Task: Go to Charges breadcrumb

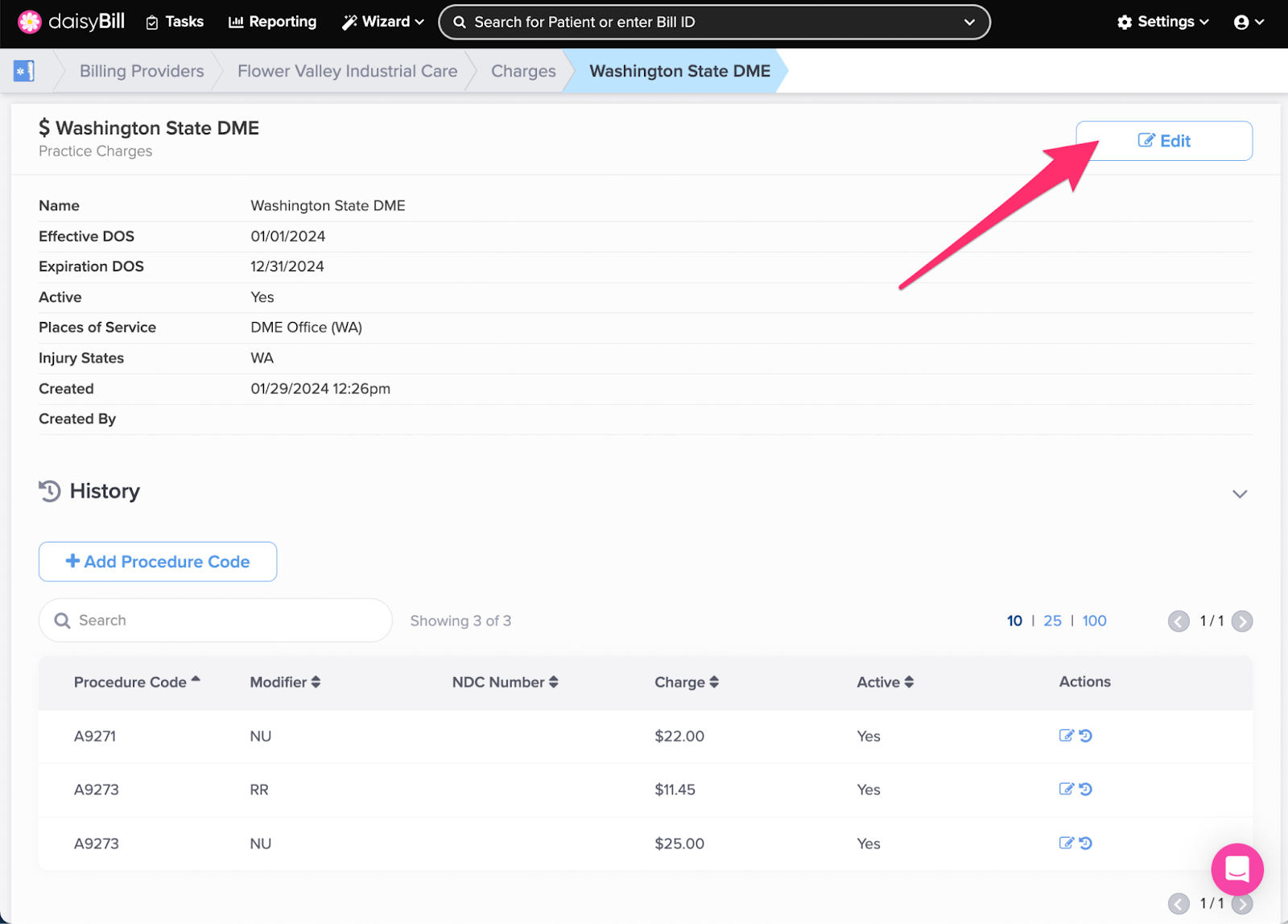Action: coord(523,71)
